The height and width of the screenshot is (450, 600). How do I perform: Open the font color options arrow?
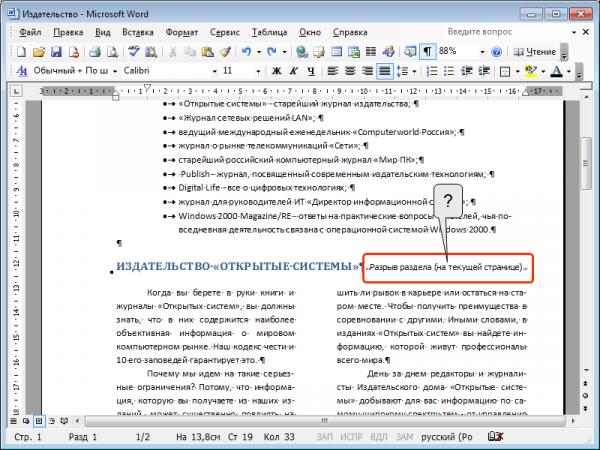pyautogui.click(x=569, y=71)
